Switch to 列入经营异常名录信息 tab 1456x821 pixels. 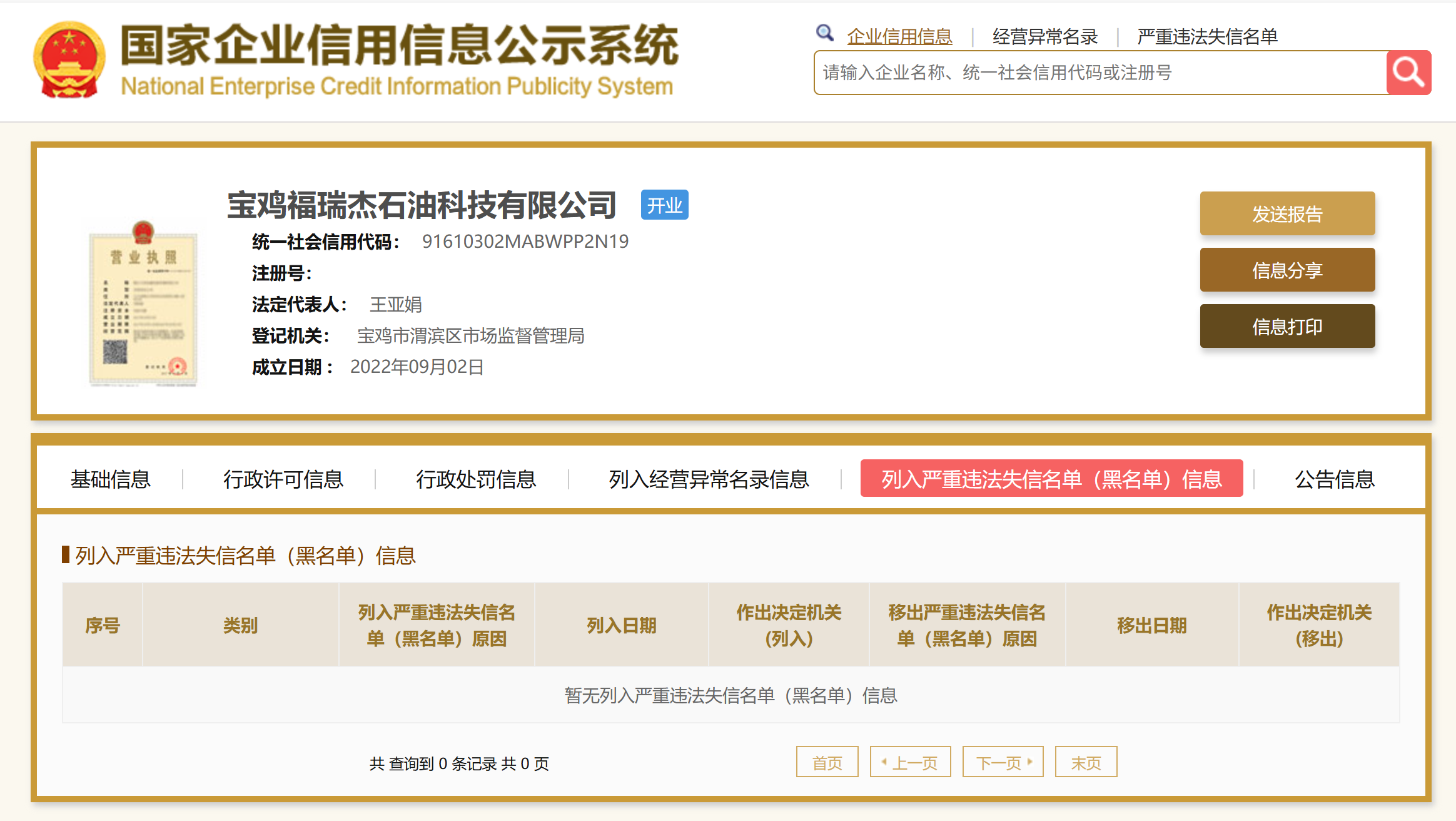[709, 479]
